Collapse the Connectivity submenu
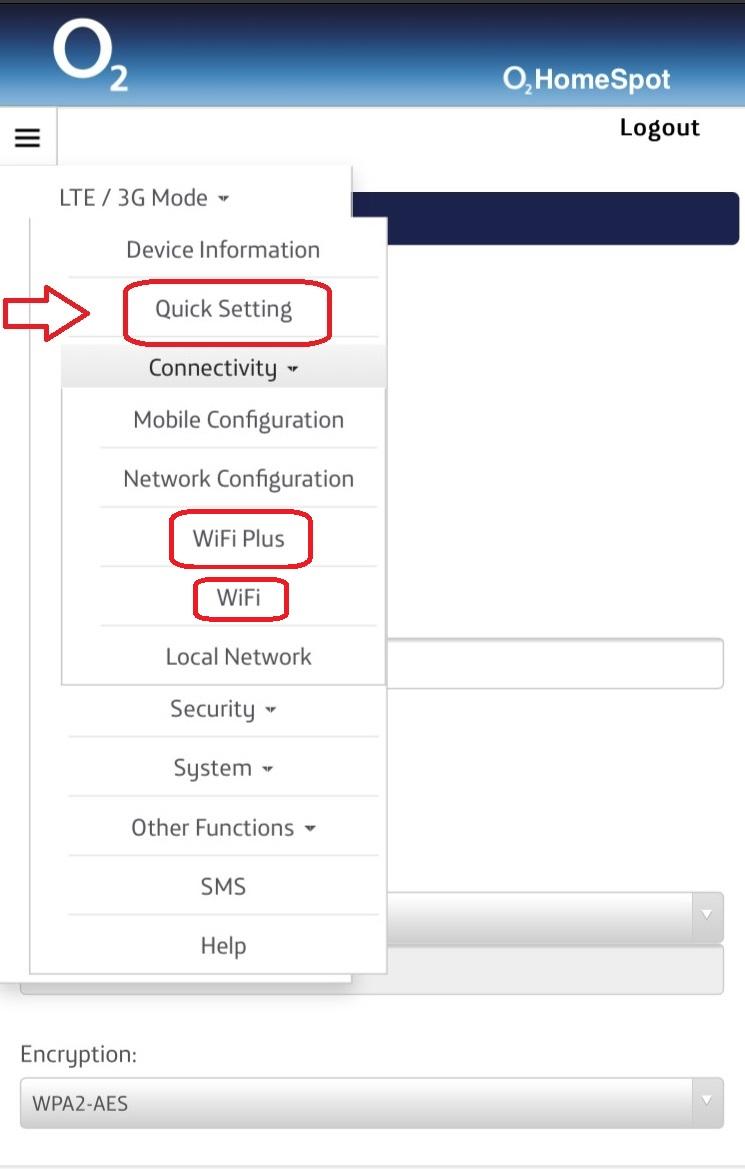The width and height of the screenshot is (745, 1171). point(222,367)
